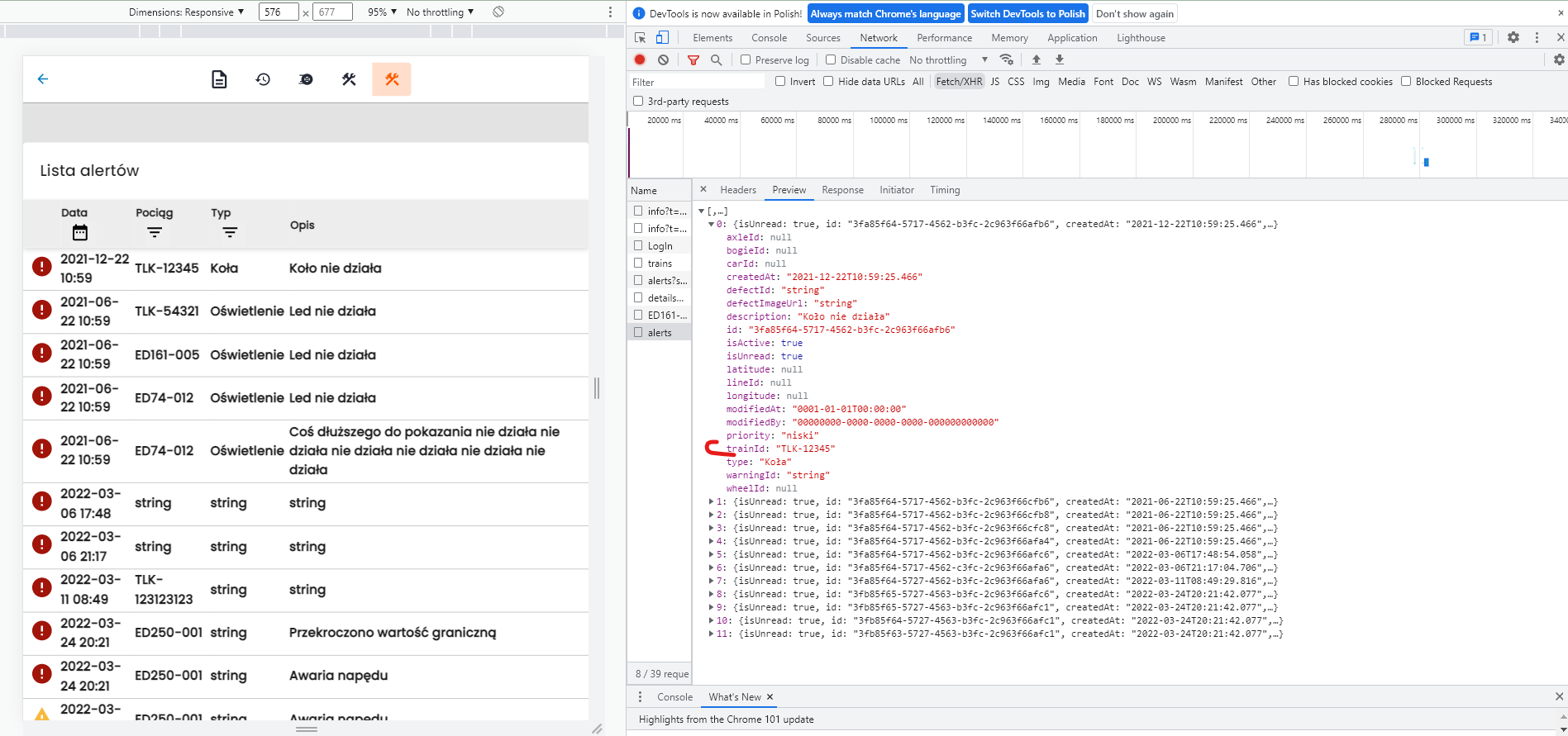Open DevTools three-dot customize menu
The width and height of the screenshot is (1568, 736).
[1537, 37]
